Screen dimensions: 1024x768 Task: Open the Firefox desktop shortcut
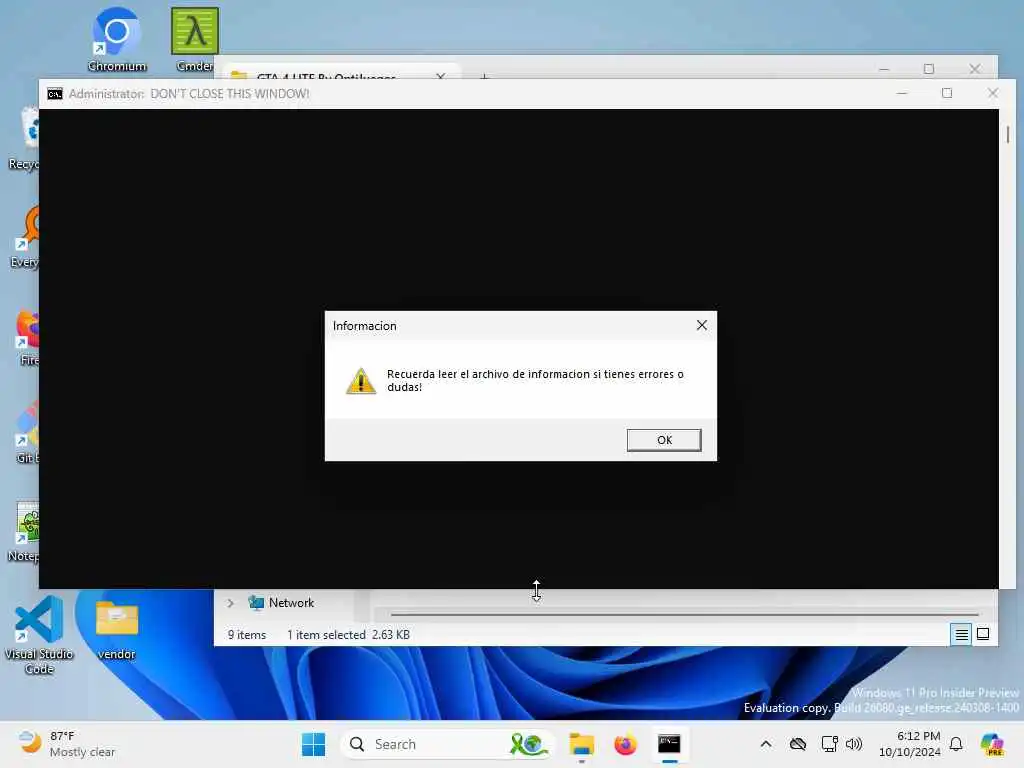pyautogui.click(x=27, y=337)
